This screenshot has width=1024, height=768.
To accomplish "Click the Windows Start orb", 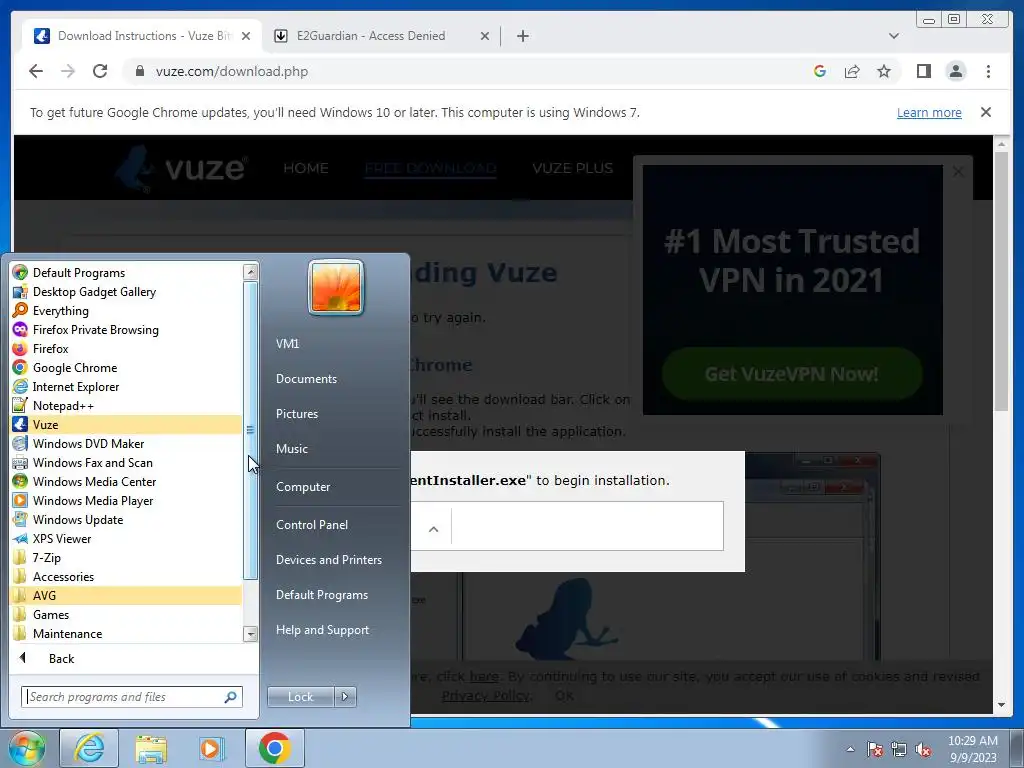I will pyautogui.click(x=26, y=748).
